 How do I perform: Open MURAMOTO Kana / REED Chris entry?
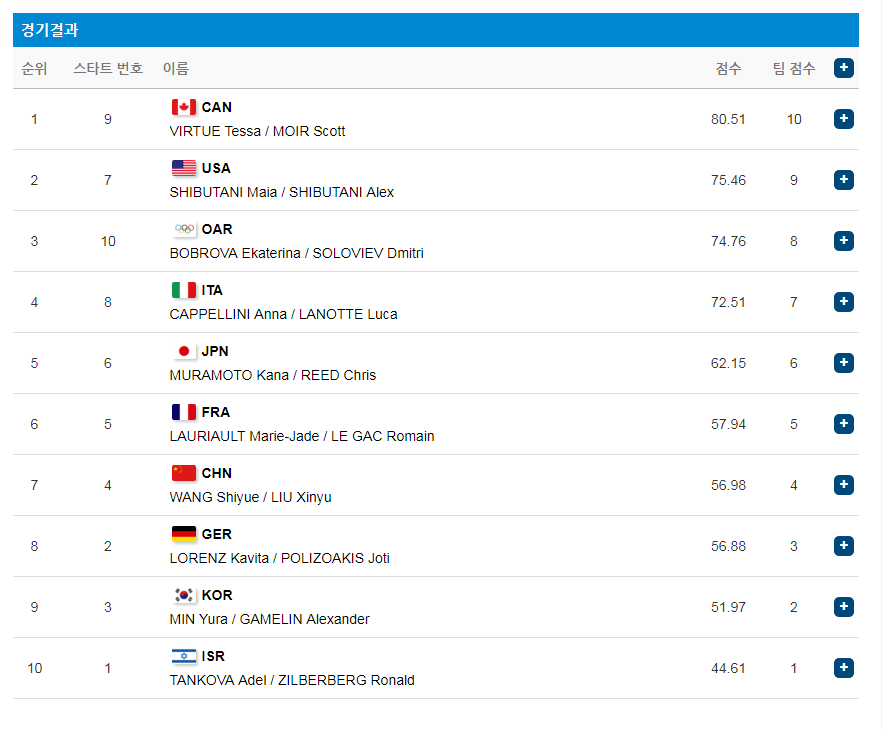273,375
